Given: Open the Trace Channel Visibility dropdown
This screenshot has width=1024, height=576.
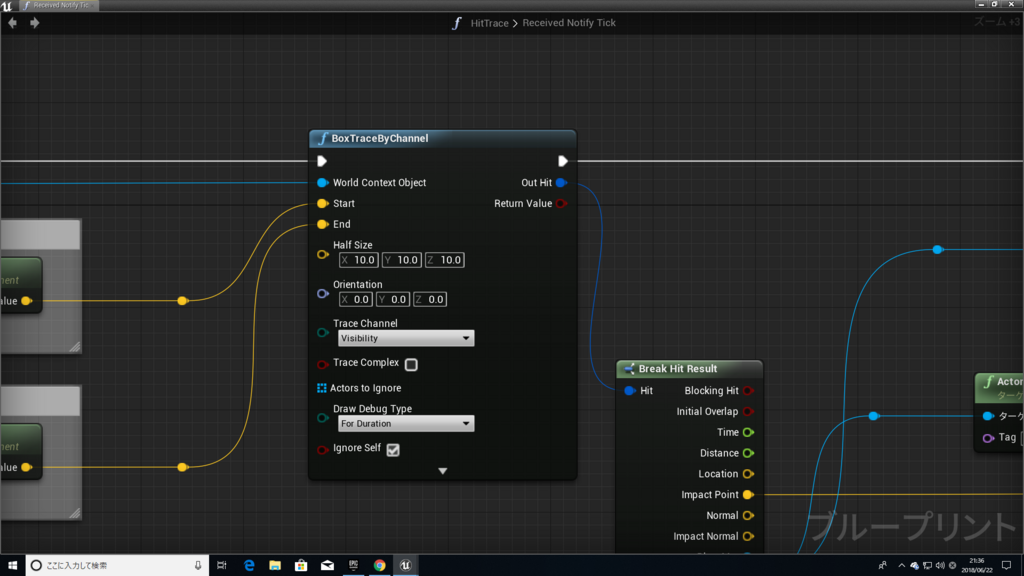Looking at the screenshot, I should coord(406,338).
